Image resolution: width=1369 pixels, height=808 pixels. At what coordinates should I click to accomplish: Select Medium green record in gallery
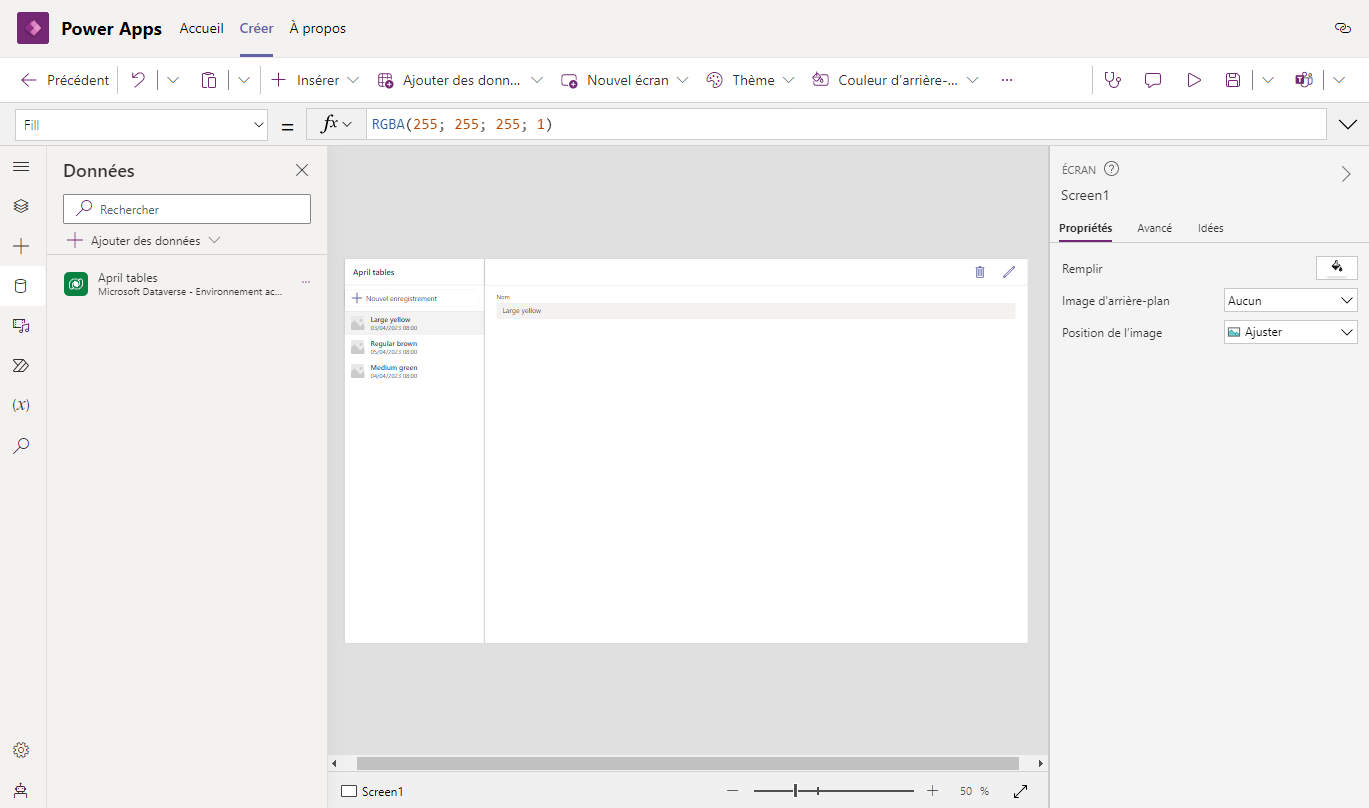(x=414, y=371)
